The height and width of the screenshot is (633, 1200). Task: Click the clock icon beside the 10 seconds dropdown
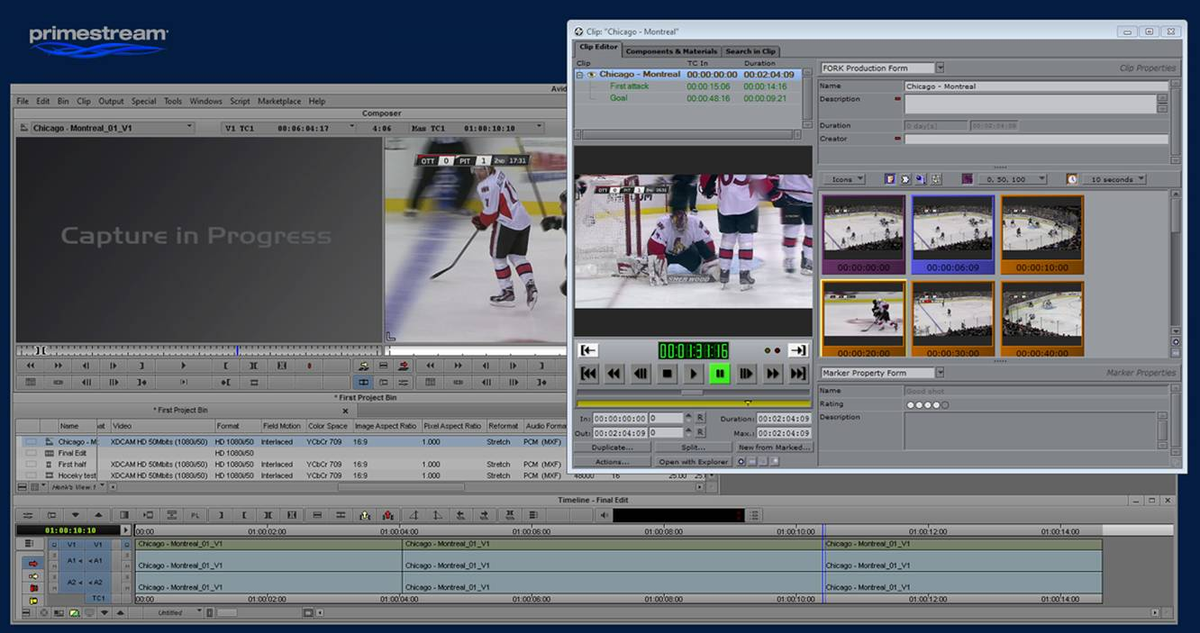tap(1071, 179)
